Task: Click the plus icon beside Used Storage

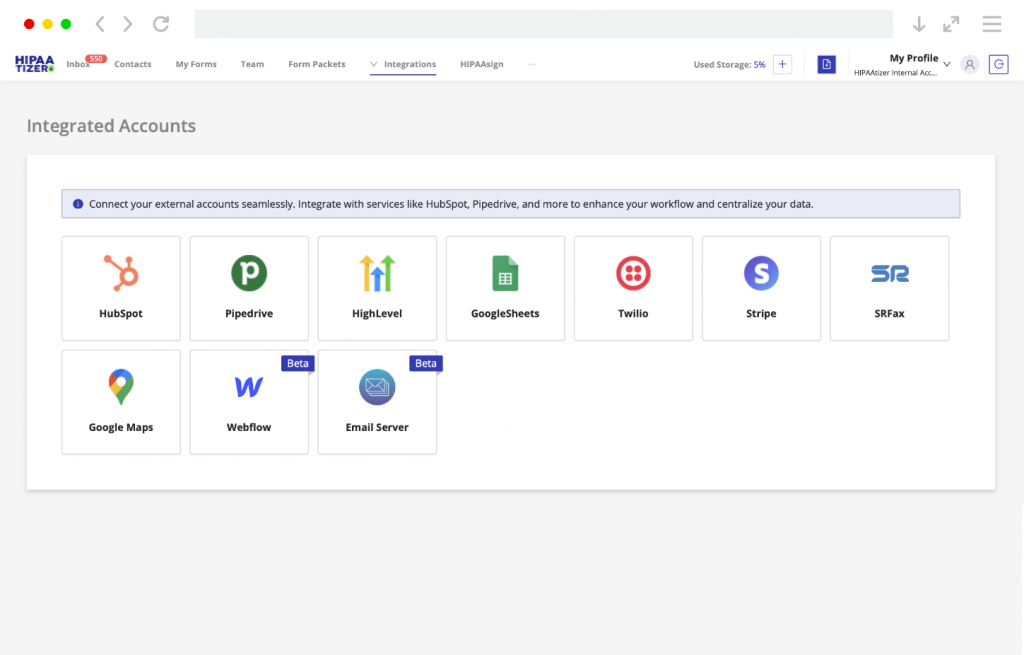Action: tap(782, 64)
